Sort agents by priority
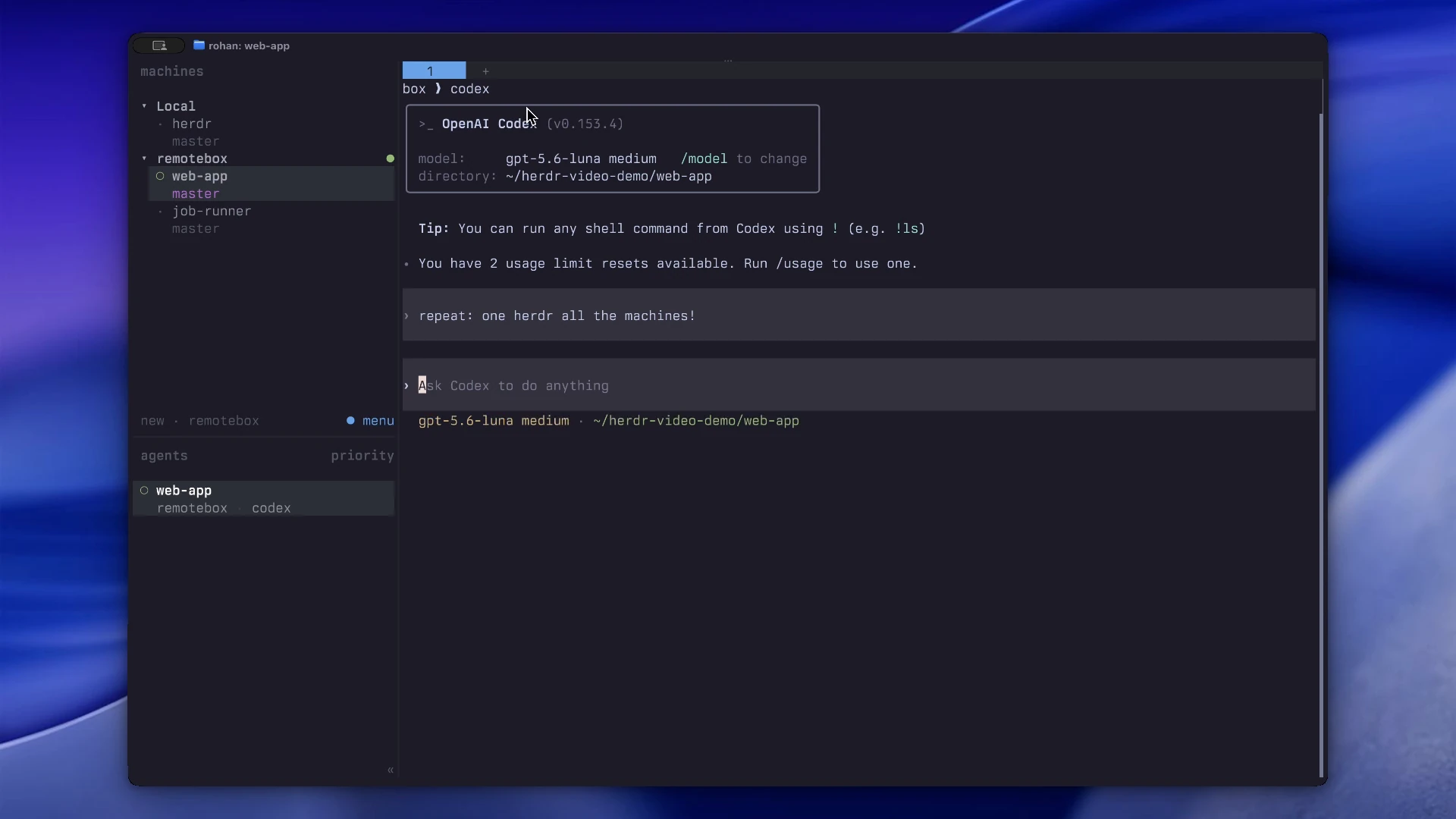The width and height of the screenshot is (1456, 819). coord(362,456)
